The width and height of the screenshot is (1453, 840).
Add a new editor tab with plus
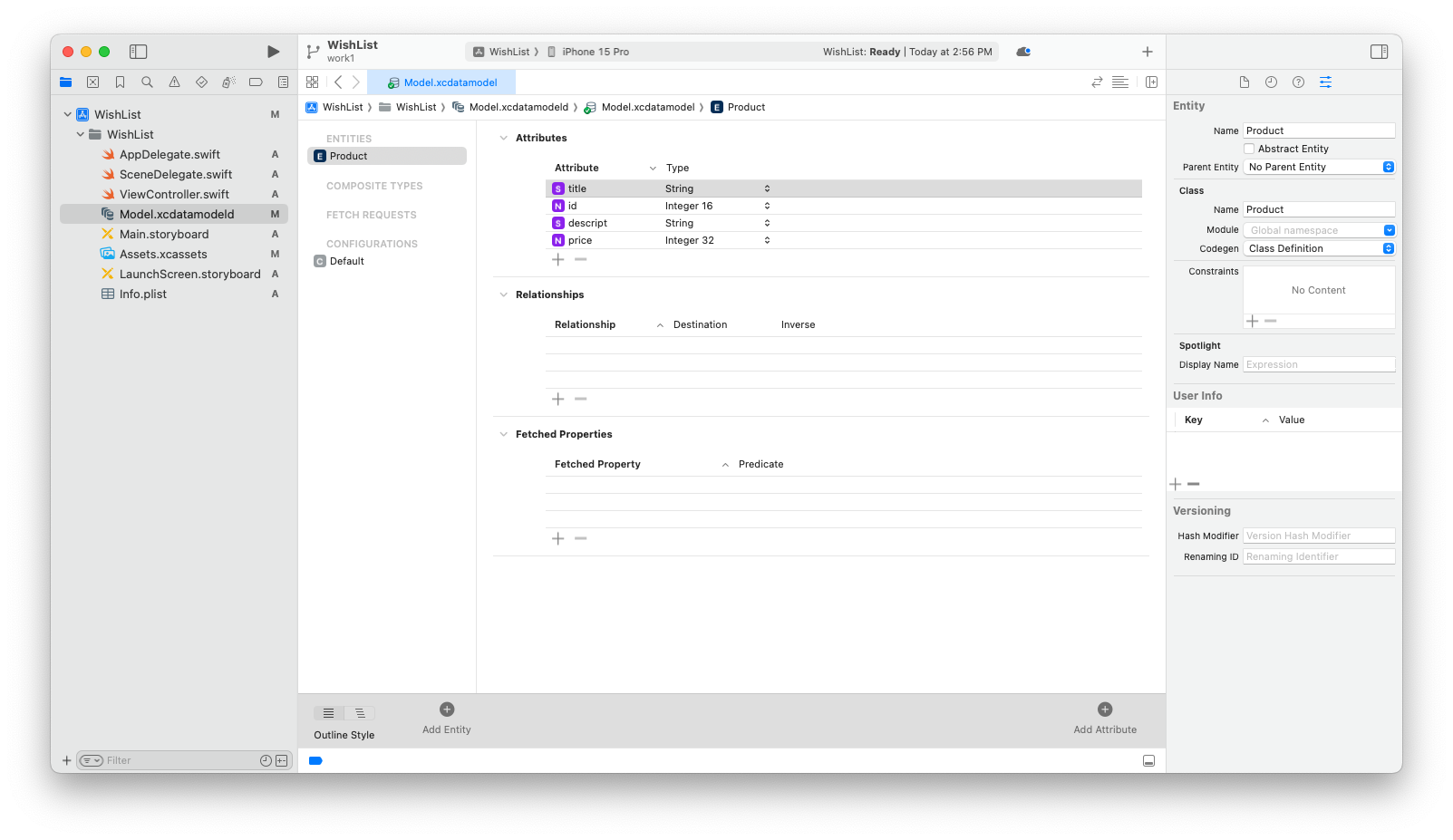pos(1148,52)
